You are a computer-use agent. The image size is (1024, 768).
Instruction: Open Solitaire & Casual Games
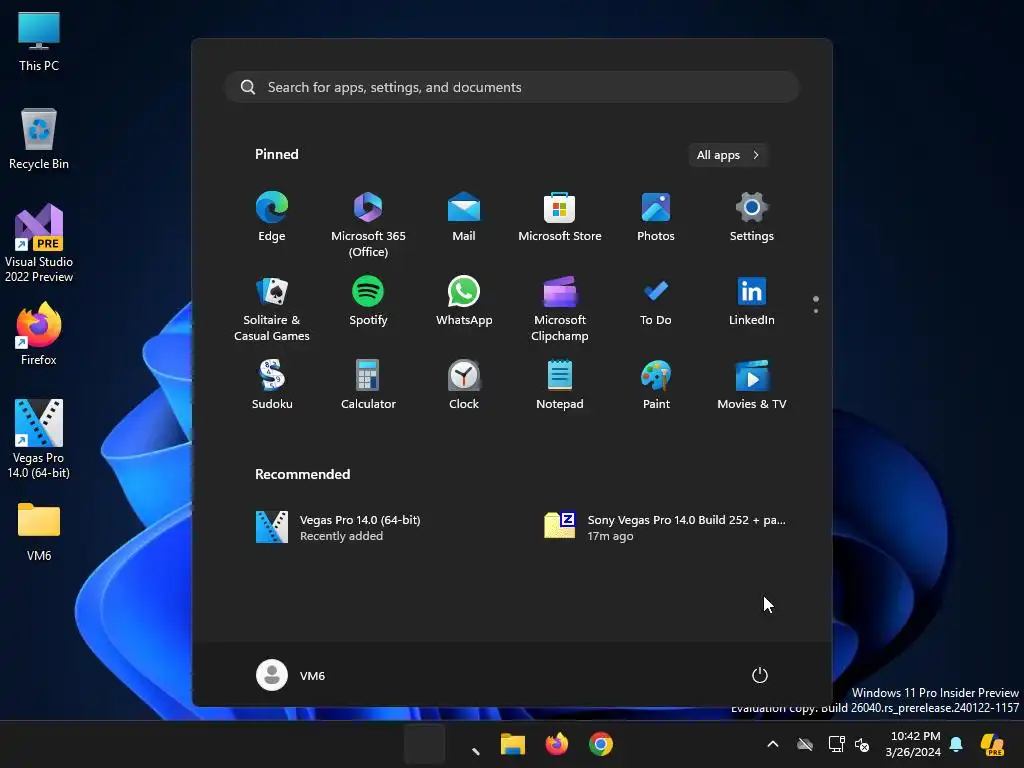point(272,308)
